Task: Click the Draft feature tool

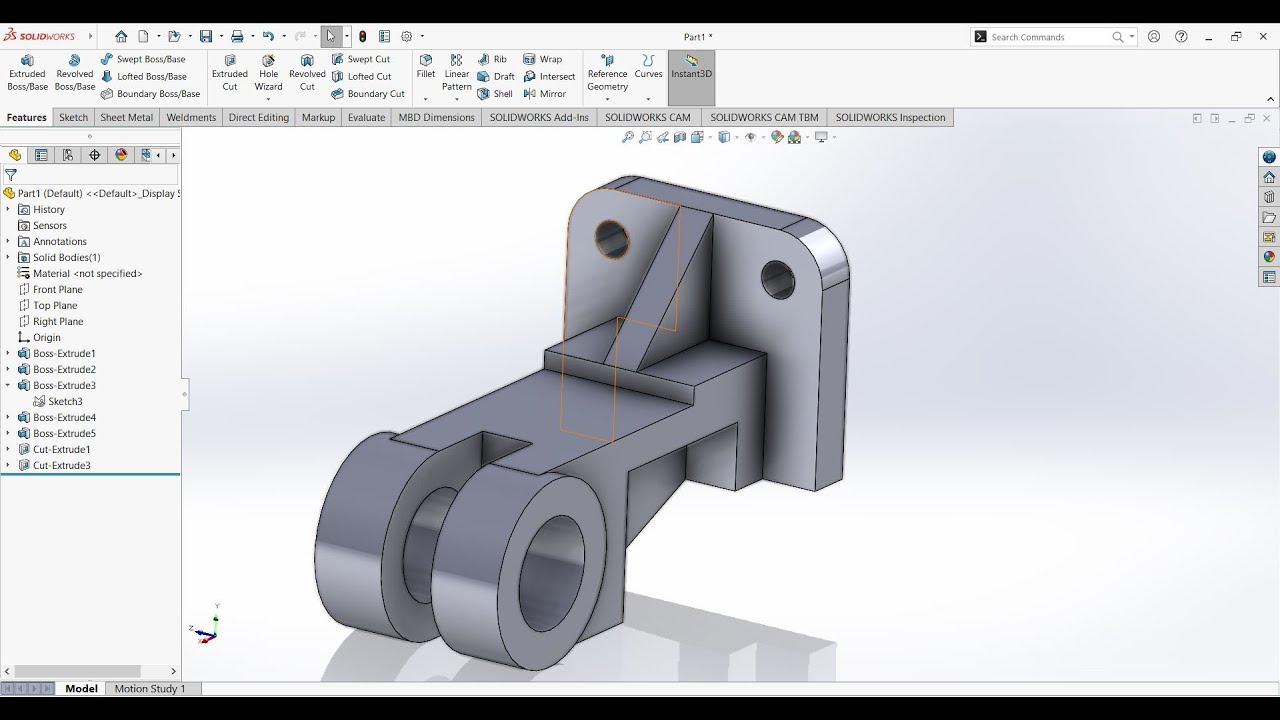Action: (496, 76)
